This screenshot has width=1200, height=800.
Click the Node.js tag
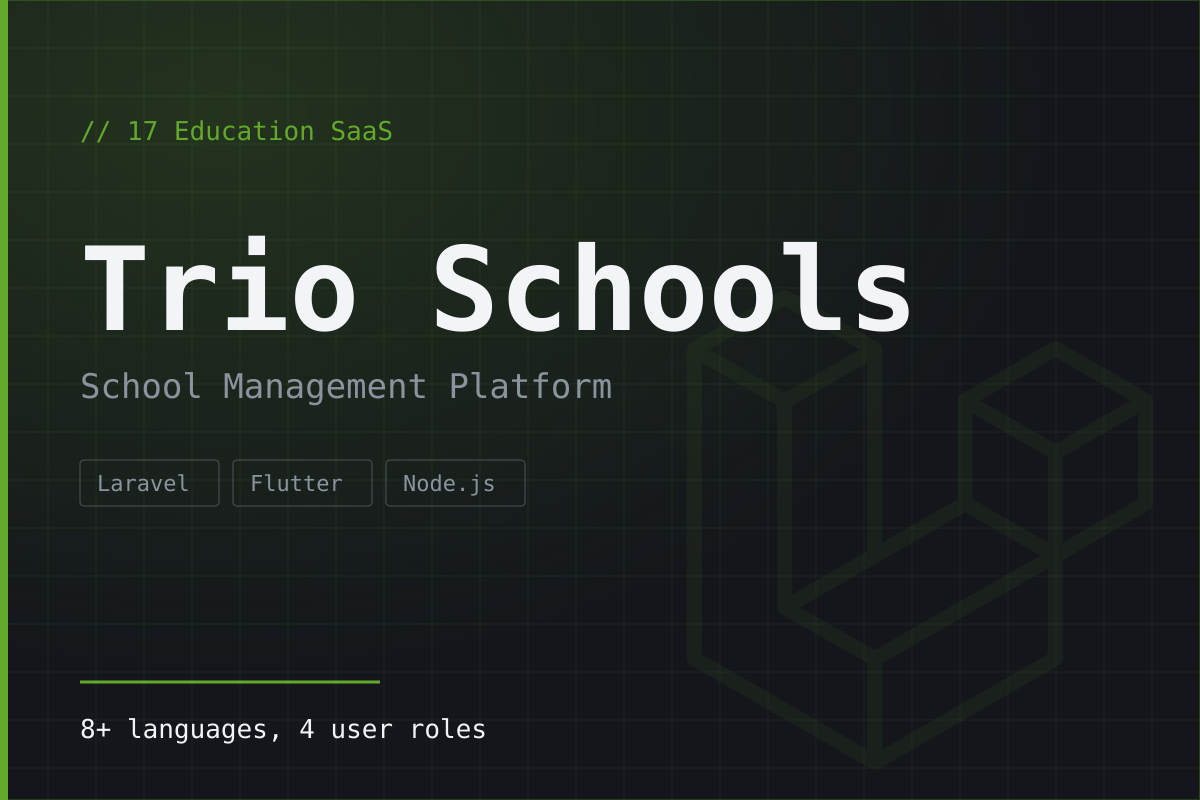click(x=455, y=483)
